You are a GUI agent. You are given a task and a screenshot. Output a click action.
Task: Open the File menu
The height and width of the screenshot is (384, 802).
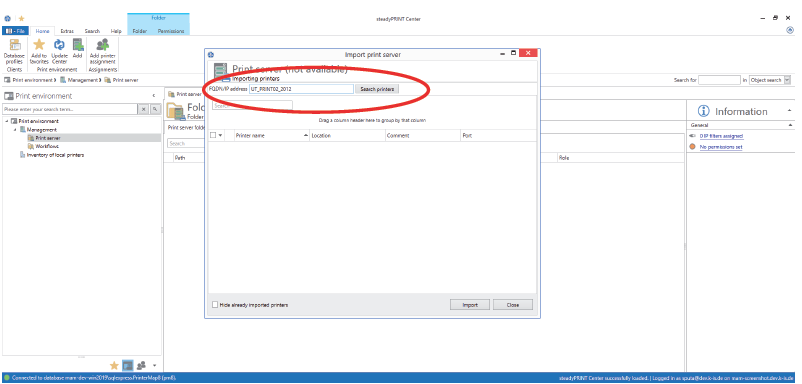pos(15,31)
